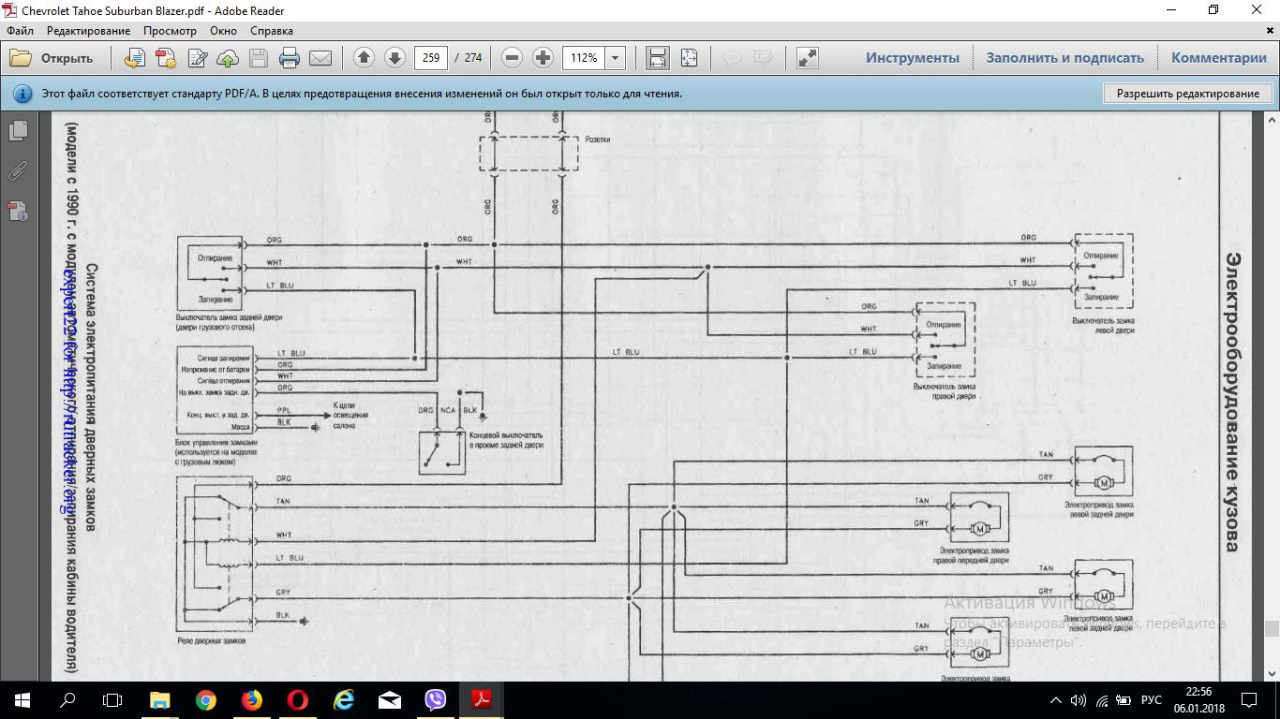This screenshot has height=719, width=1280.
Task: Open the Окно menu
Action: pos(224,31)
